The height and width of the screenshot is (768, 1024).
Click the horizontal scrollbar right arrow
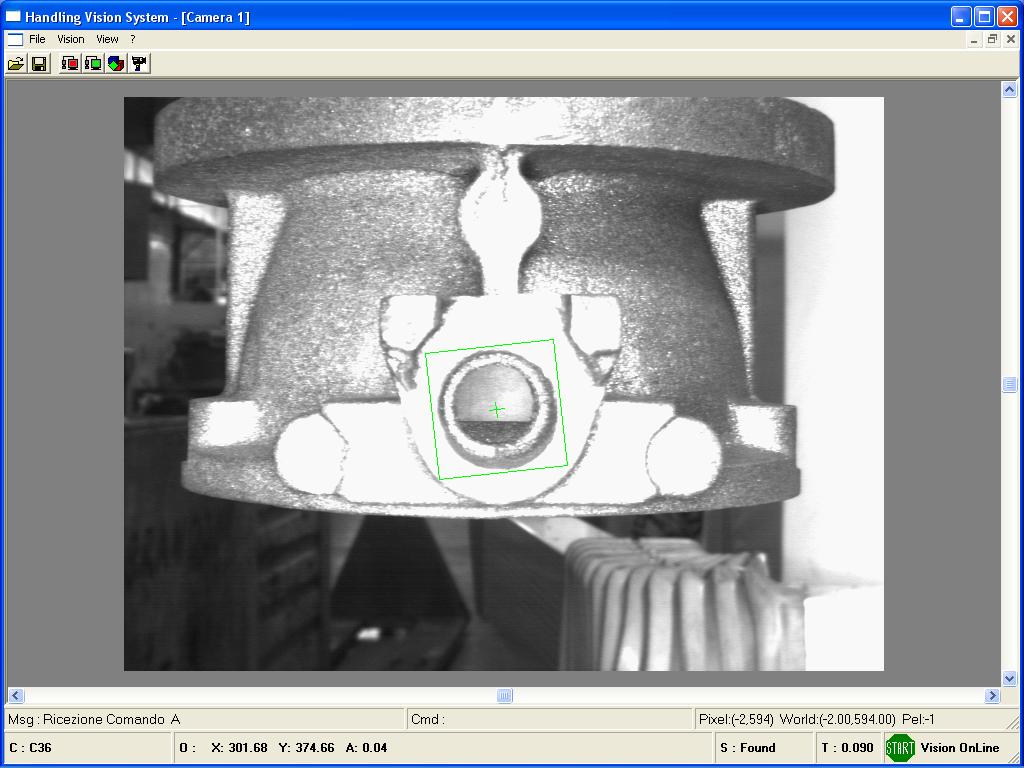point(992,696)
